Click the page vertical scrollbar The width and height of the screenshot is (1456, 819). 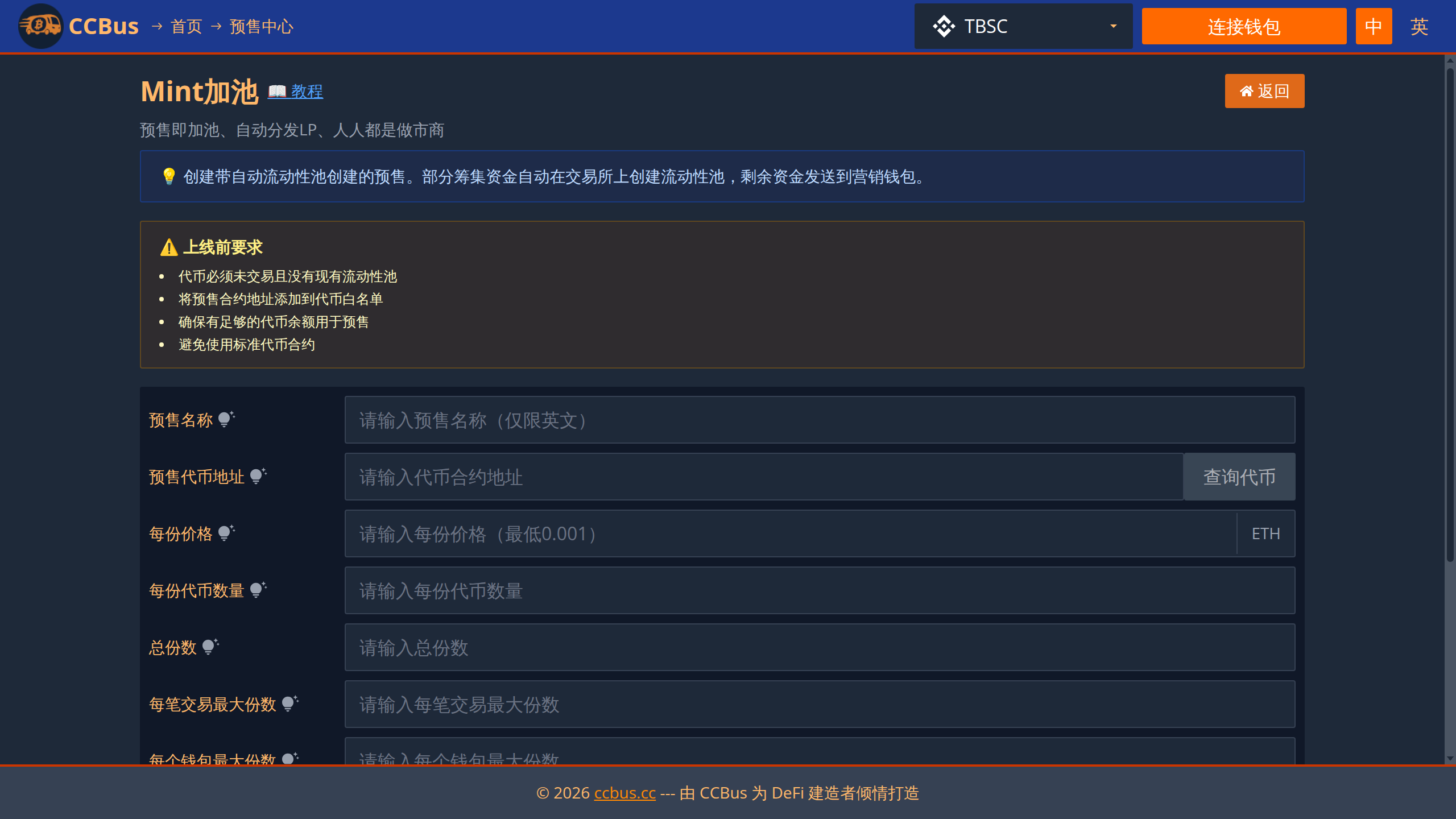tap(1450, 313)
